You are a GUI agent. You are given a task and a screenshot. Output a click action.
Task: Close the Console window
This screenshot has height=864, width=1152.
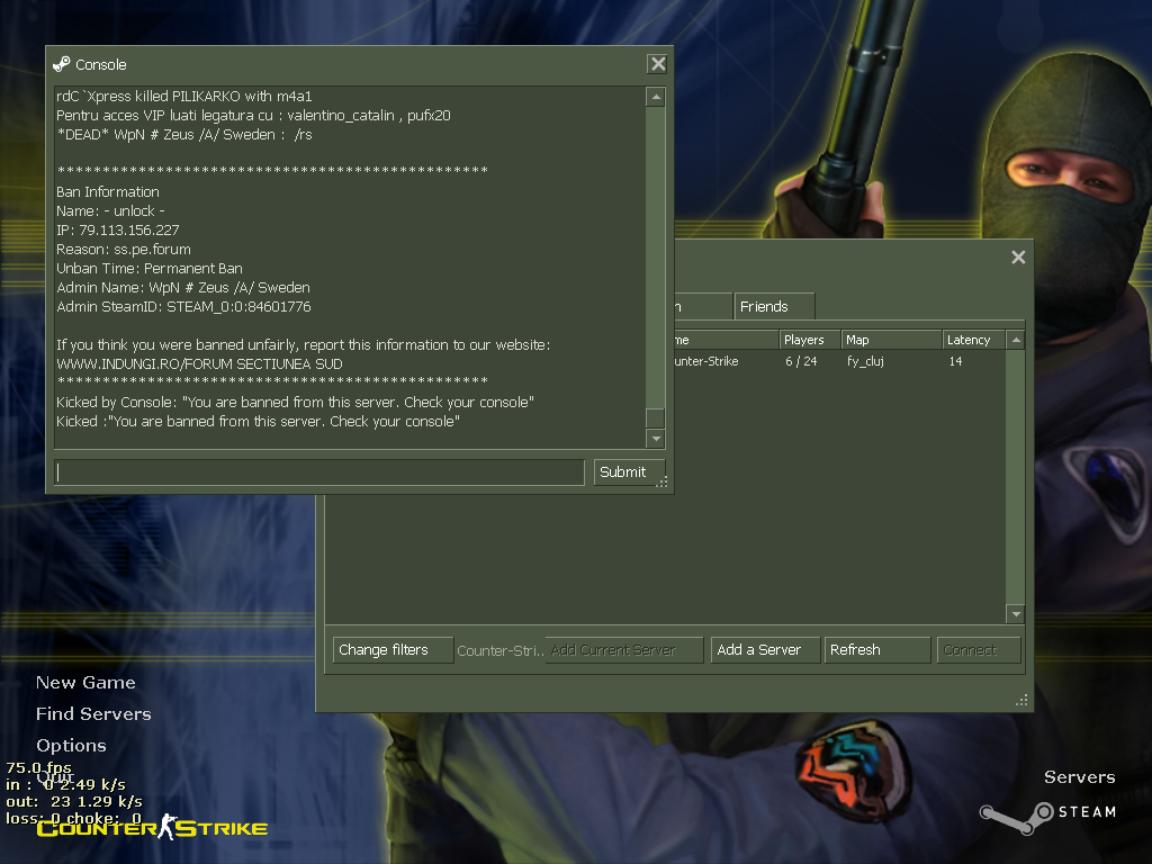pos(658,64)
